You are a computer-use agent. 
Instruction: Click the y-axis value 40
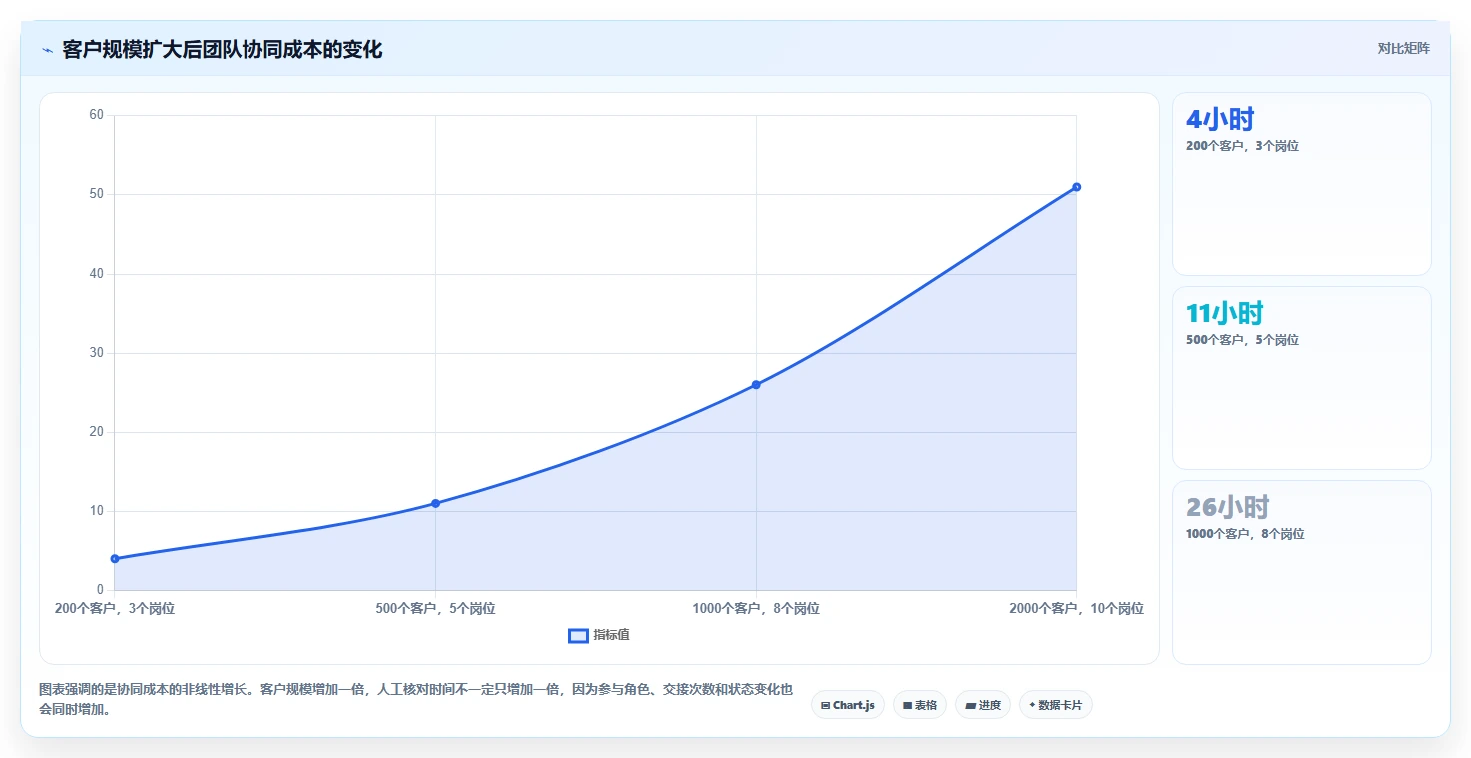[x=97, y=273]
